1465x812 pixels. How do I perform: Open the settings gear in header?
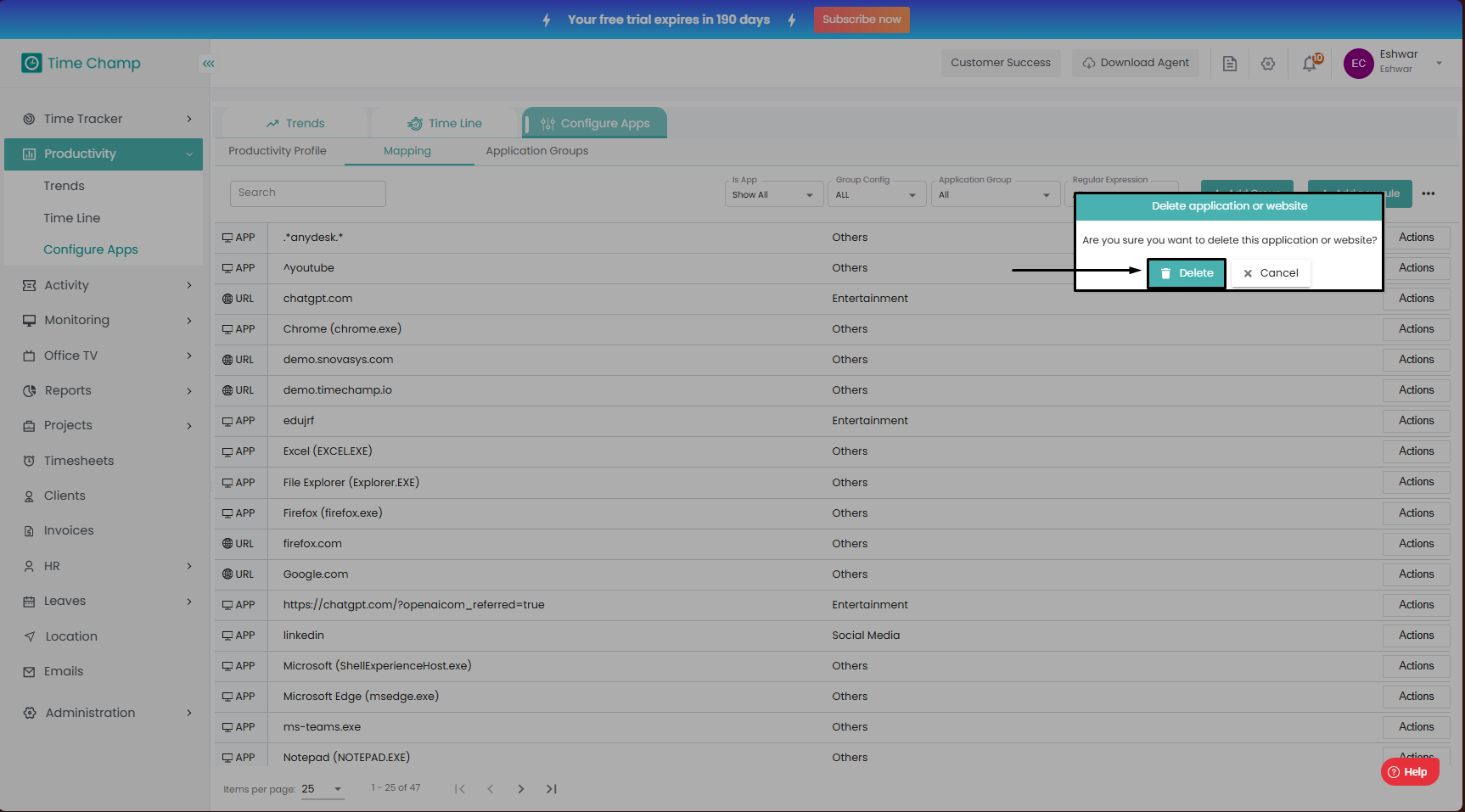(x=1268, y=64)
